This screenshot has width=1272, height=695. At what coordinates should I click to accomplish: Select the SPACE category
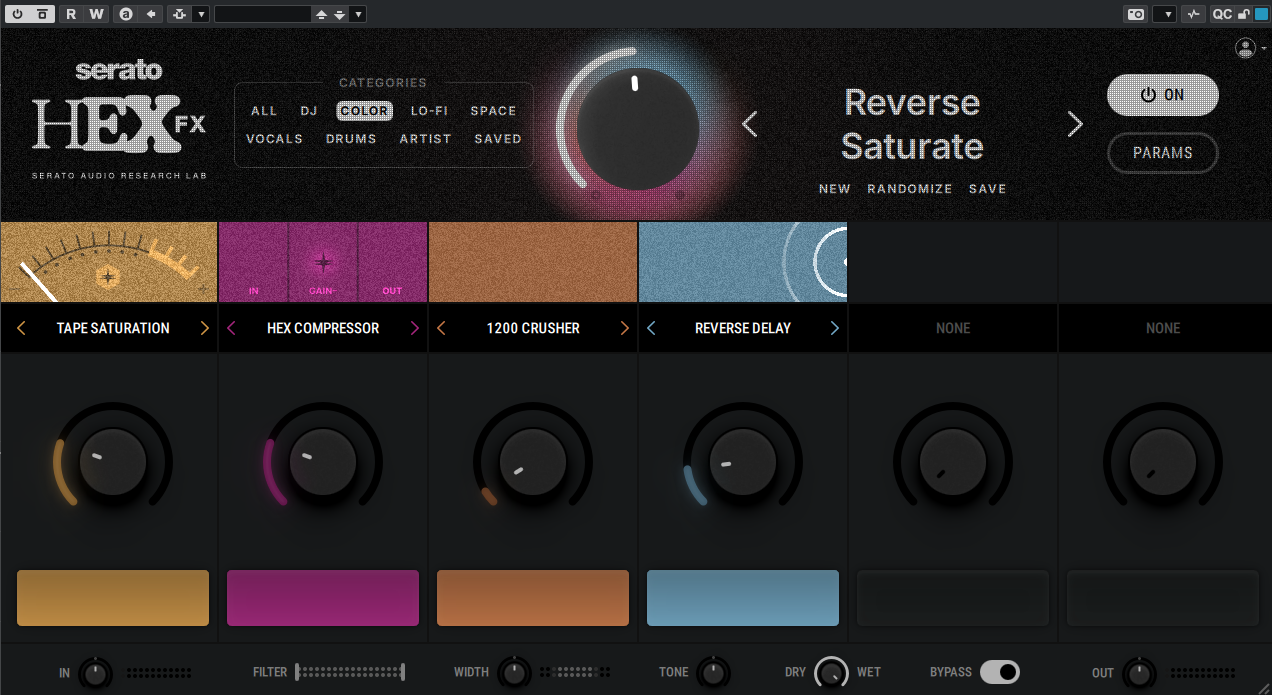pos(494,111)
